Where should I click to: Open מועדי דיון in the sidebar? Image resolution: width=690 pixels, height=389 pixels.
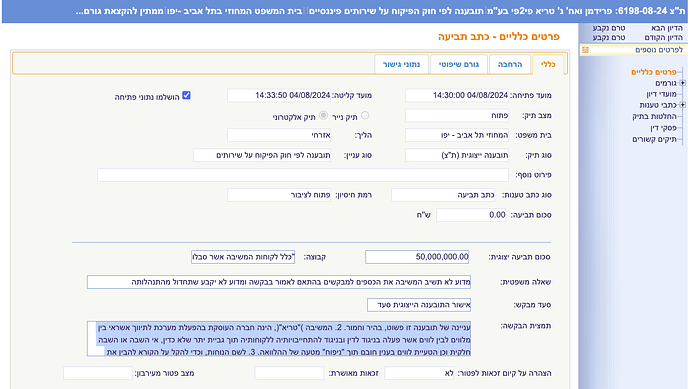[x=661, y=94]
